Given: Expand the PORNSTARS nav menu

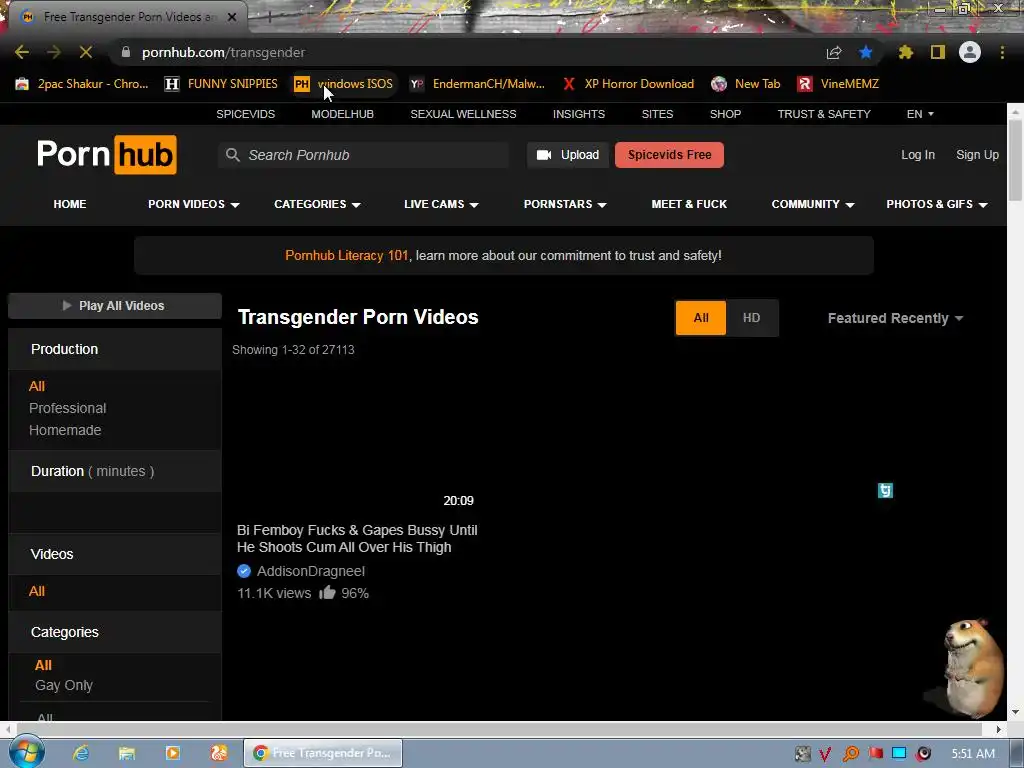Looking at the screenshot, I should coord(565,204).
